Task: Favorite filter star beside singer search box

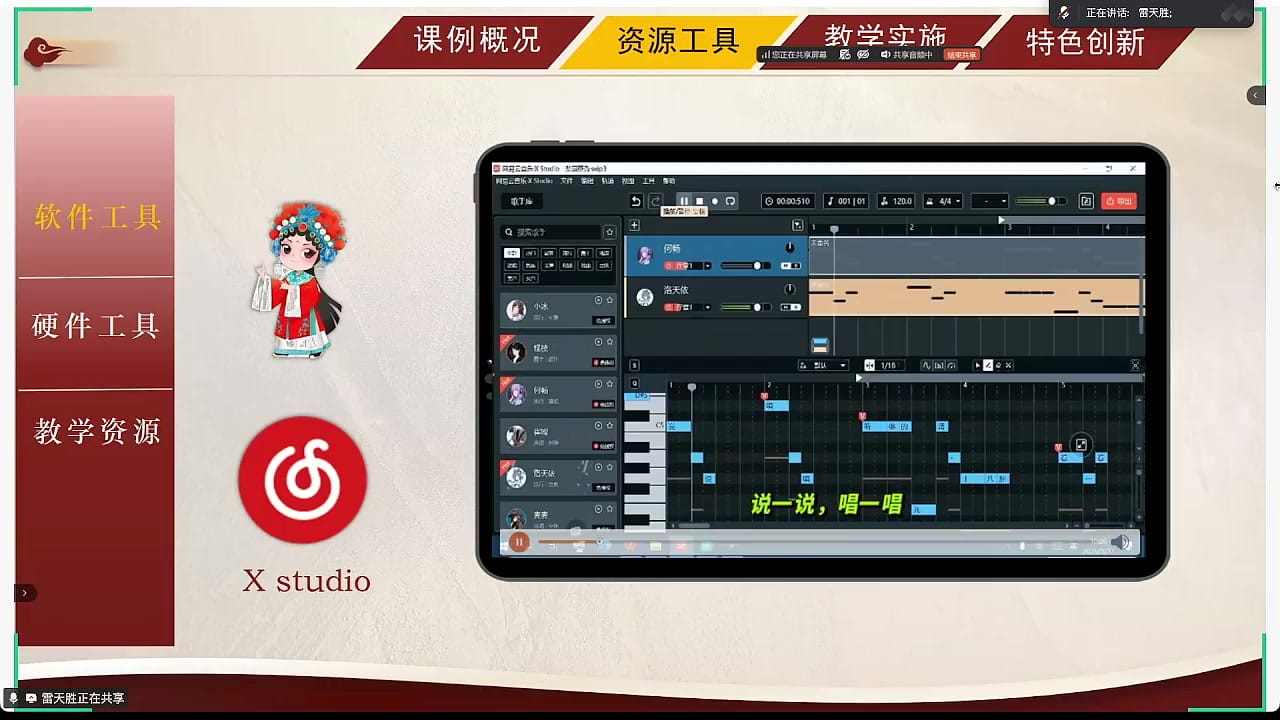Action: tap(609, 232)
